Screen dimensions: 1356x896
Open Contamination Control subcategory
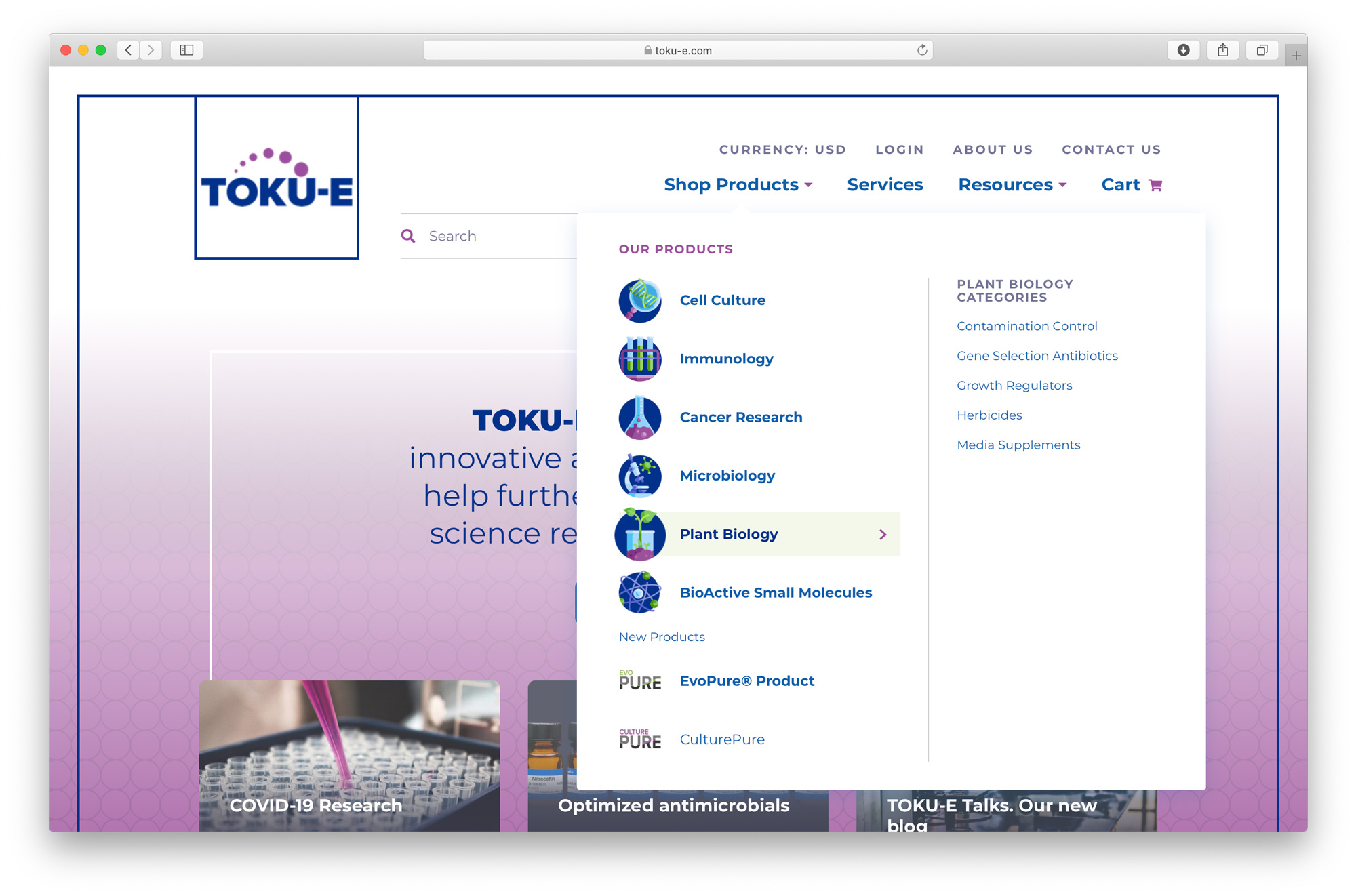click(x=1026, y=326)
